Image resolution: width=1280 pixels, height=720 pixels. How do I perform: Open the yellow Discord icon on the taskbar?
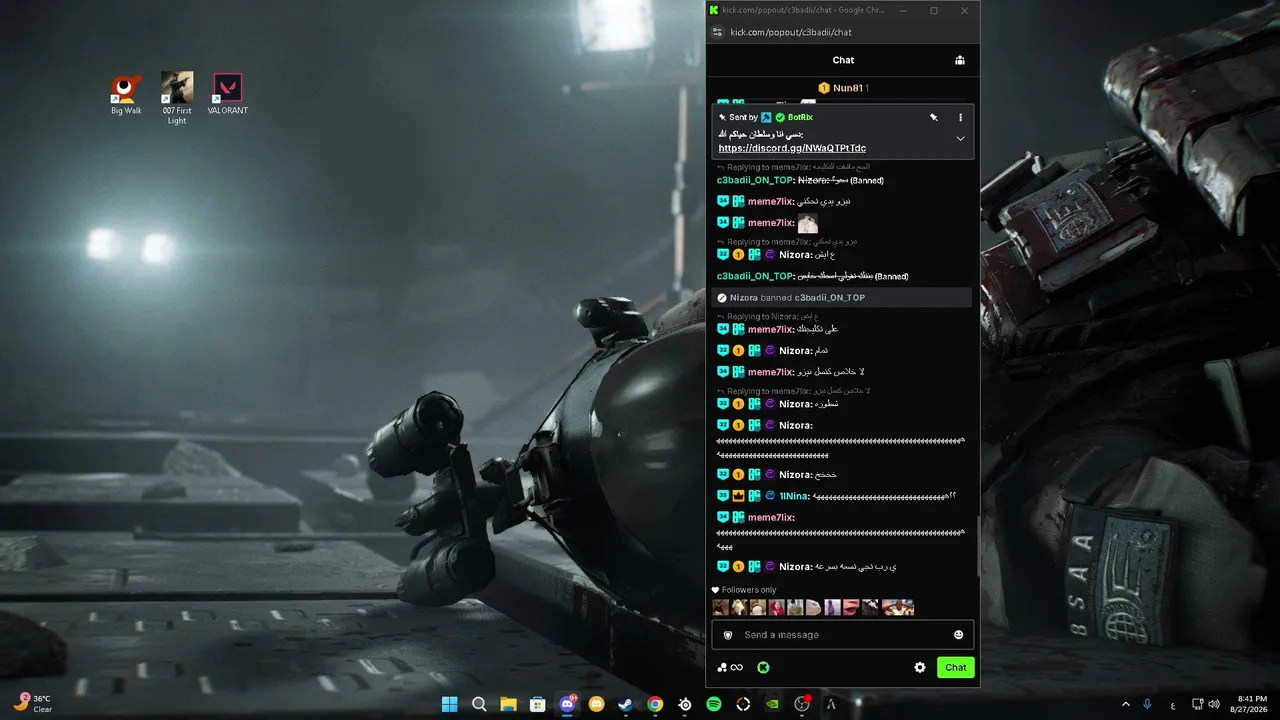[597, 704]
